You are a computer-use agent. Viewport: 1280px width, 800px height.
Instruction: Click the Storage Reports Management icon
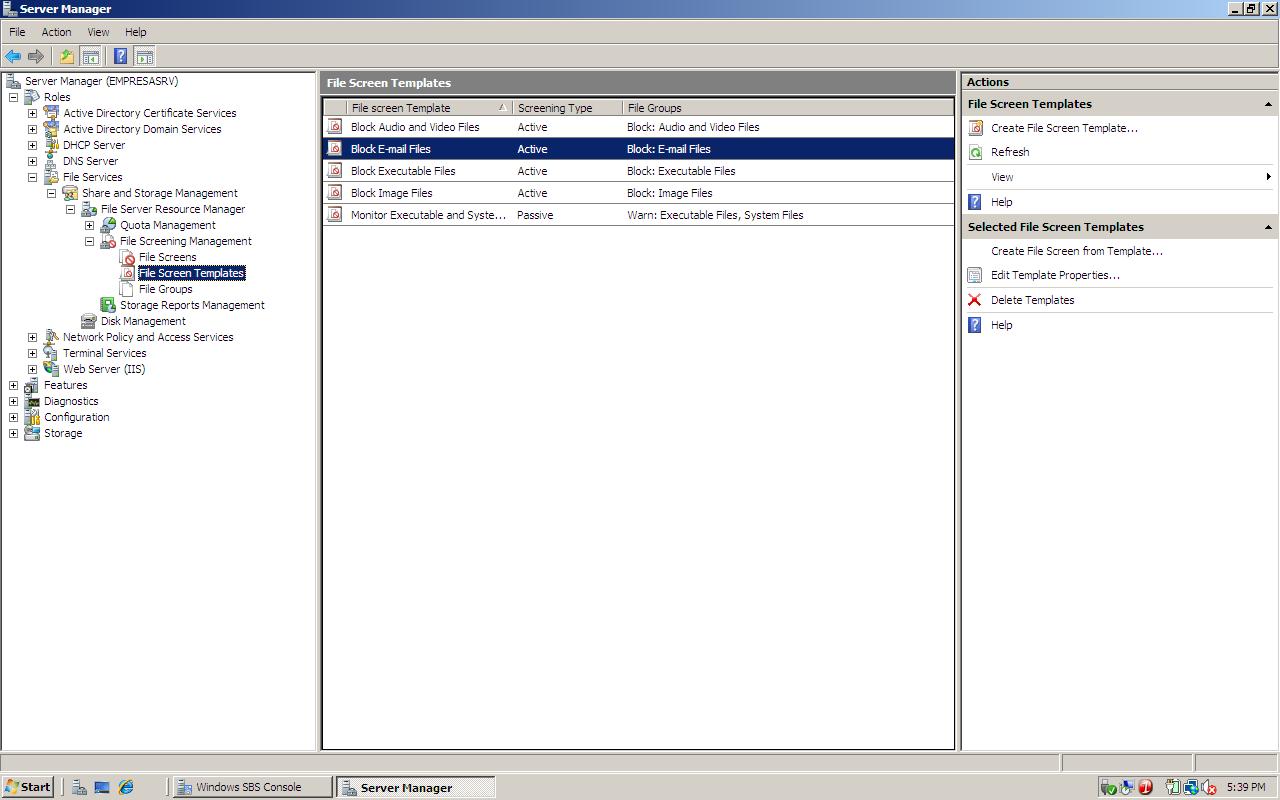108,305
